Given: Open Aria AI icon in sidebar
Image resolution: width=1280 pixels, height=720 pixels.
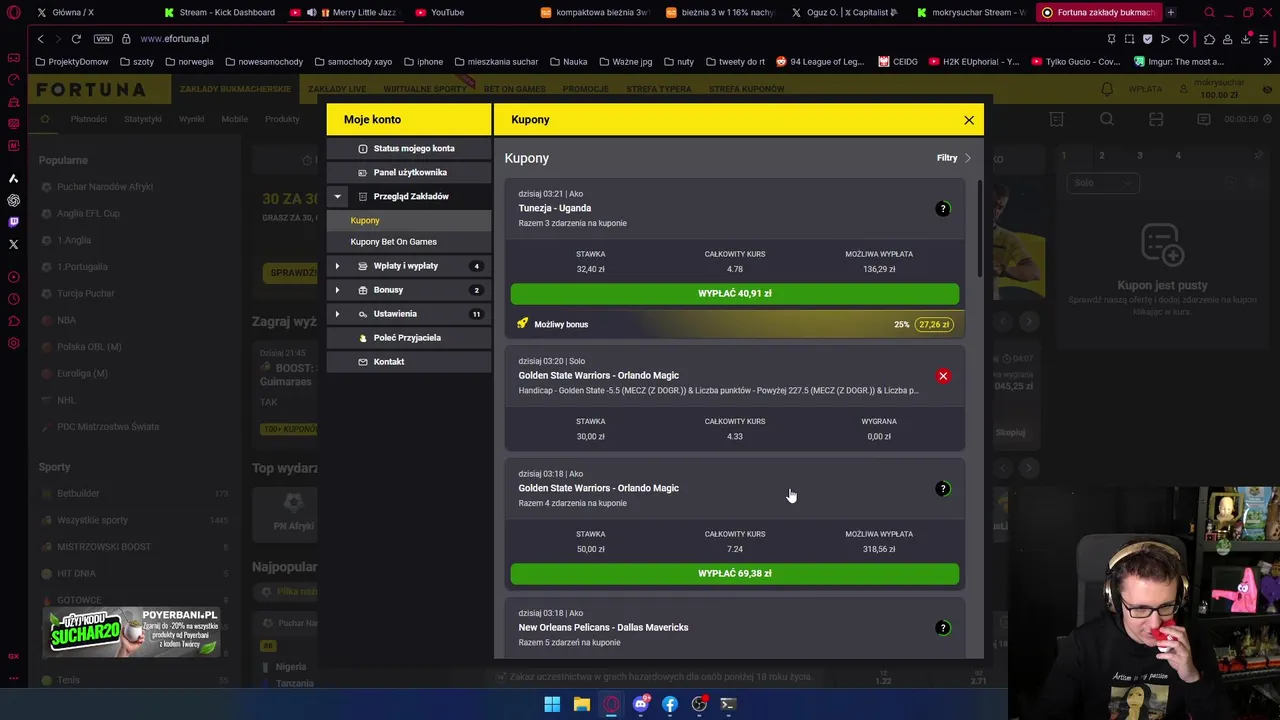Looking at the screenshot, I should coord(13,178).
